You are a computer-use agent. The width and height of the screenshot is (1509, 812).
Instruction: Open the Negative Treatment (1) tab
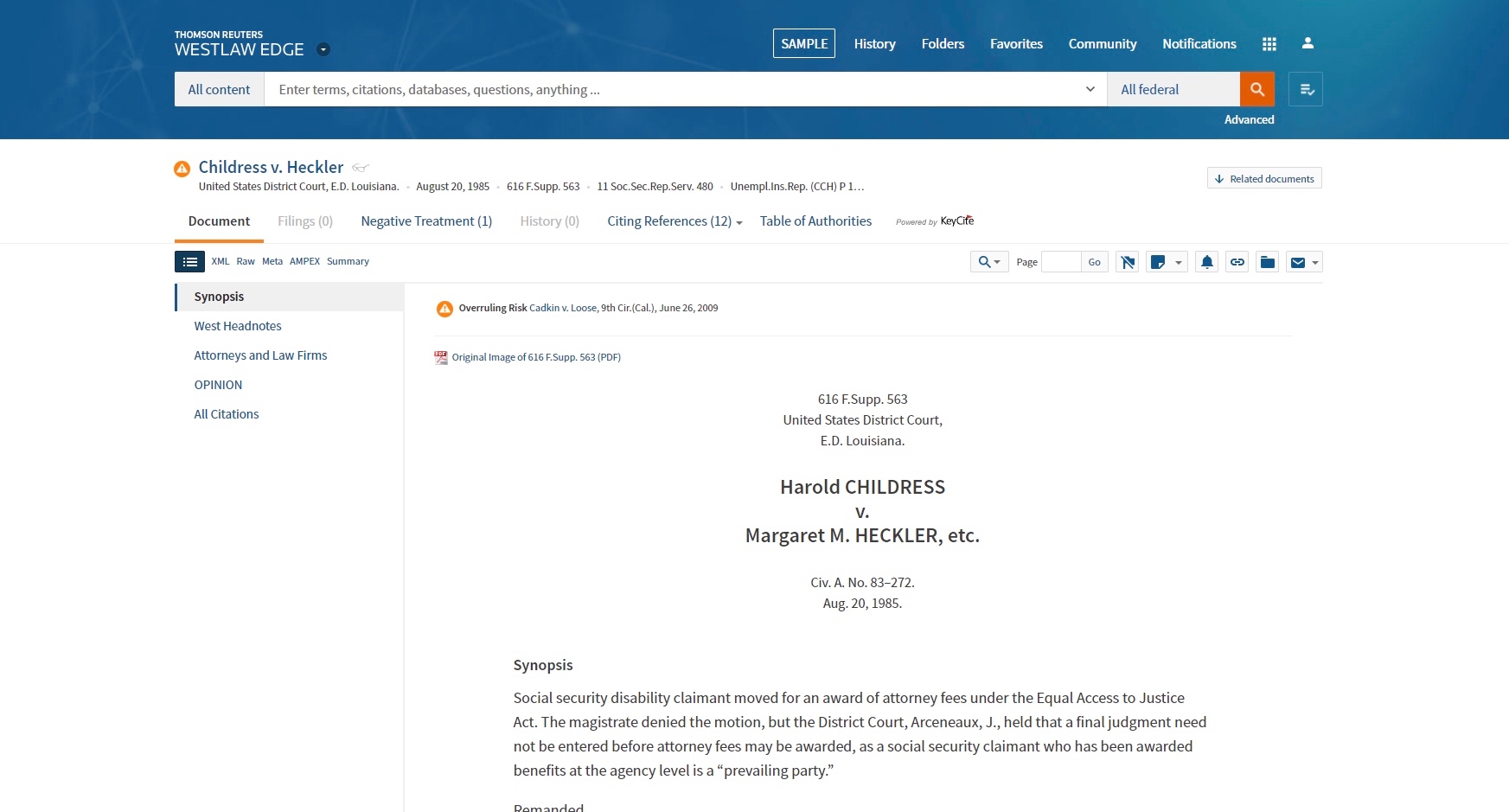426,221
